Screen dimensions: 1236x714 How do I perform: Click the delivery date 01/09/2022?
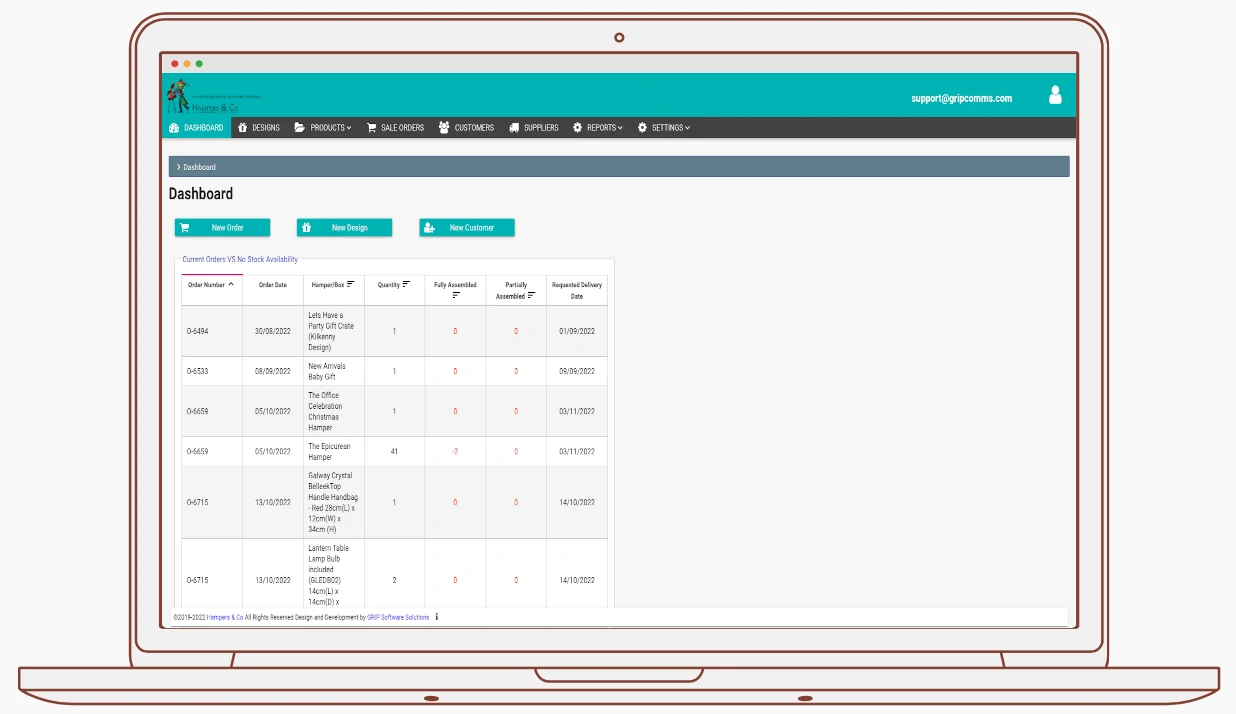(577, 331)
